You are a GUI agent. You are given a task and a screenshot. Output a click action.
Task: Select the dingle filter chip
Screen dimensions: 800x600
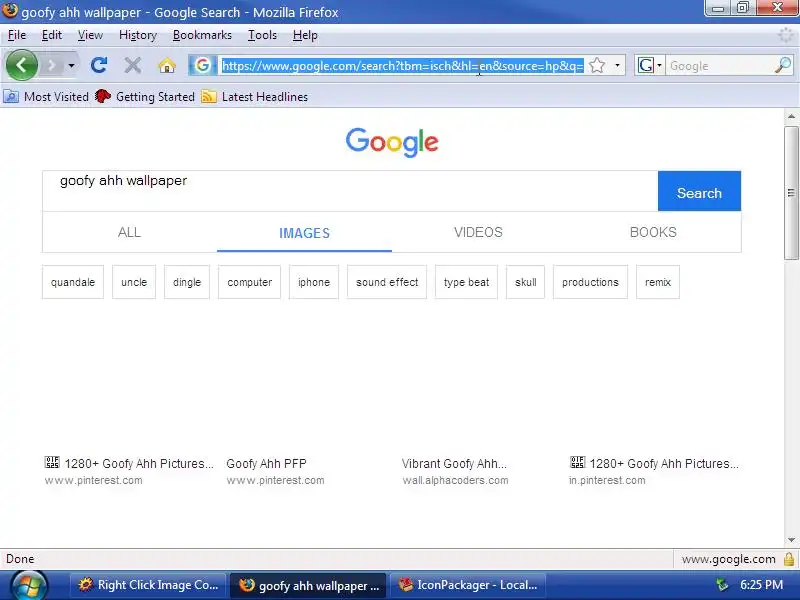187,282
